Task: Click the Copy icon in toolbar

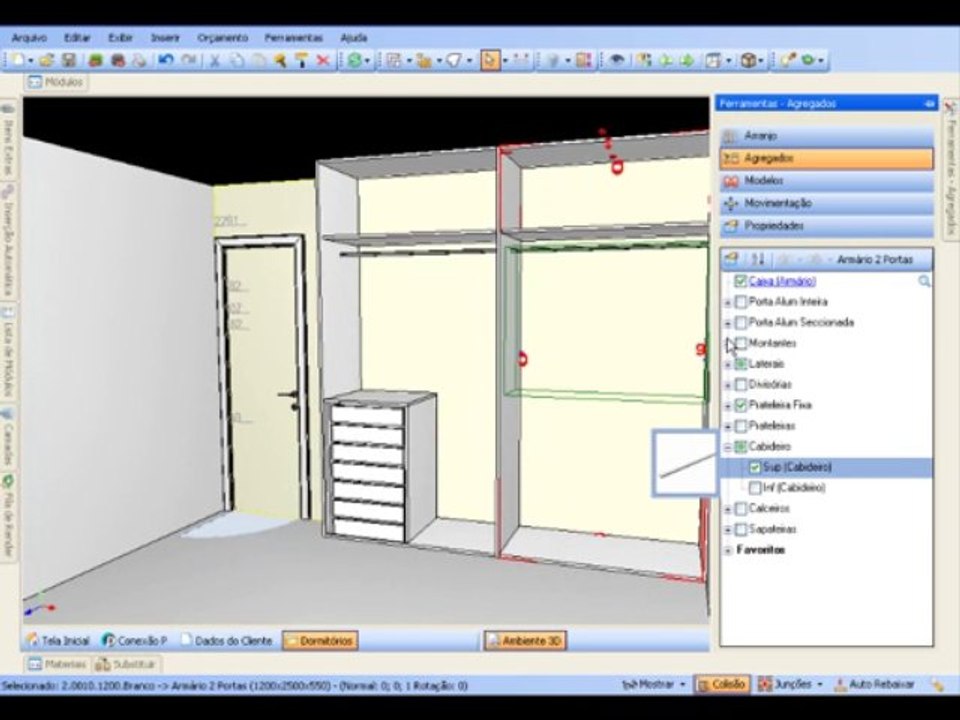Action: click(238, 60)
